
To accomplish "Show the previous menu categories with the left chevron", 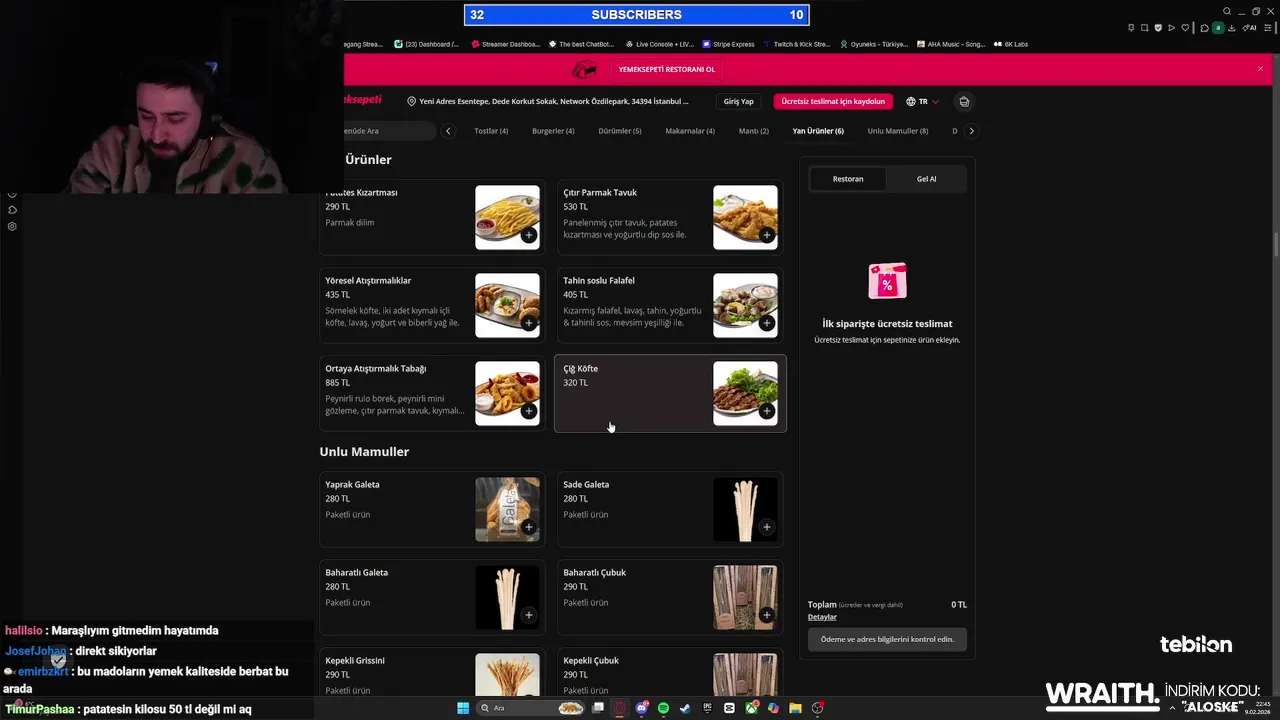I will point(448,131).
